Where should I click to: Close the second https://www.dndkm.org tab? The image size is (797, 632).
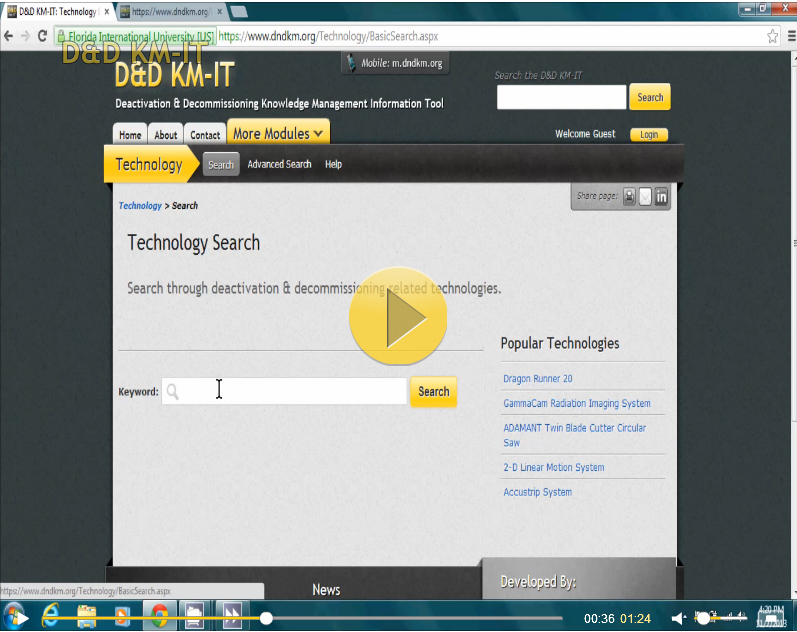pyautogui.click(x=220, y=11)
